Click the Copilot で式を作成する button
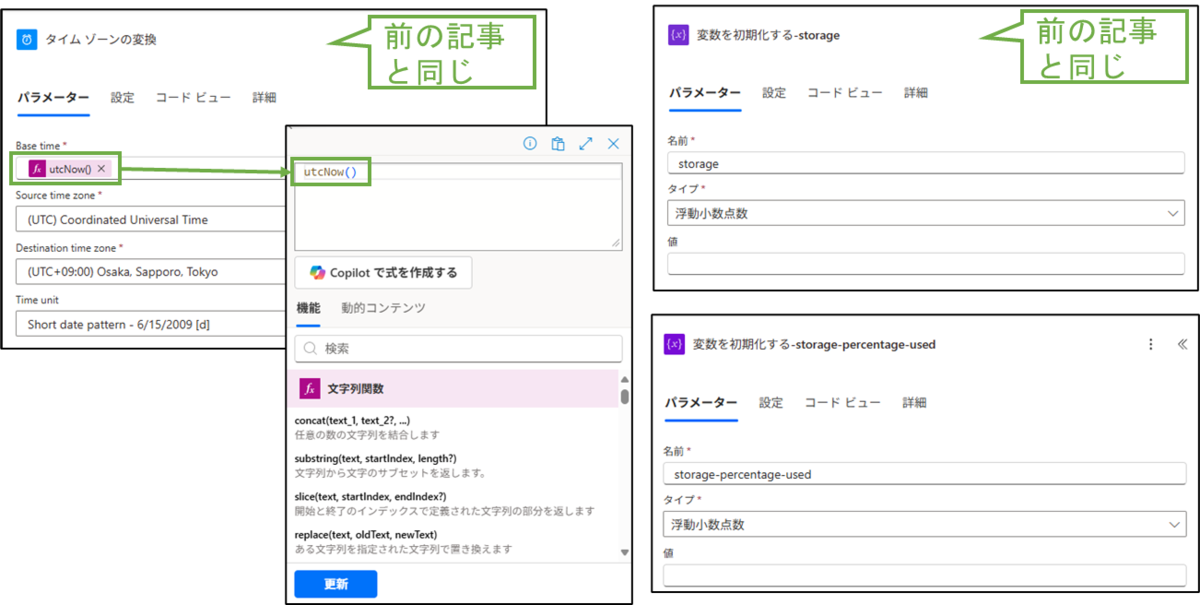 [x=383, y=273]
